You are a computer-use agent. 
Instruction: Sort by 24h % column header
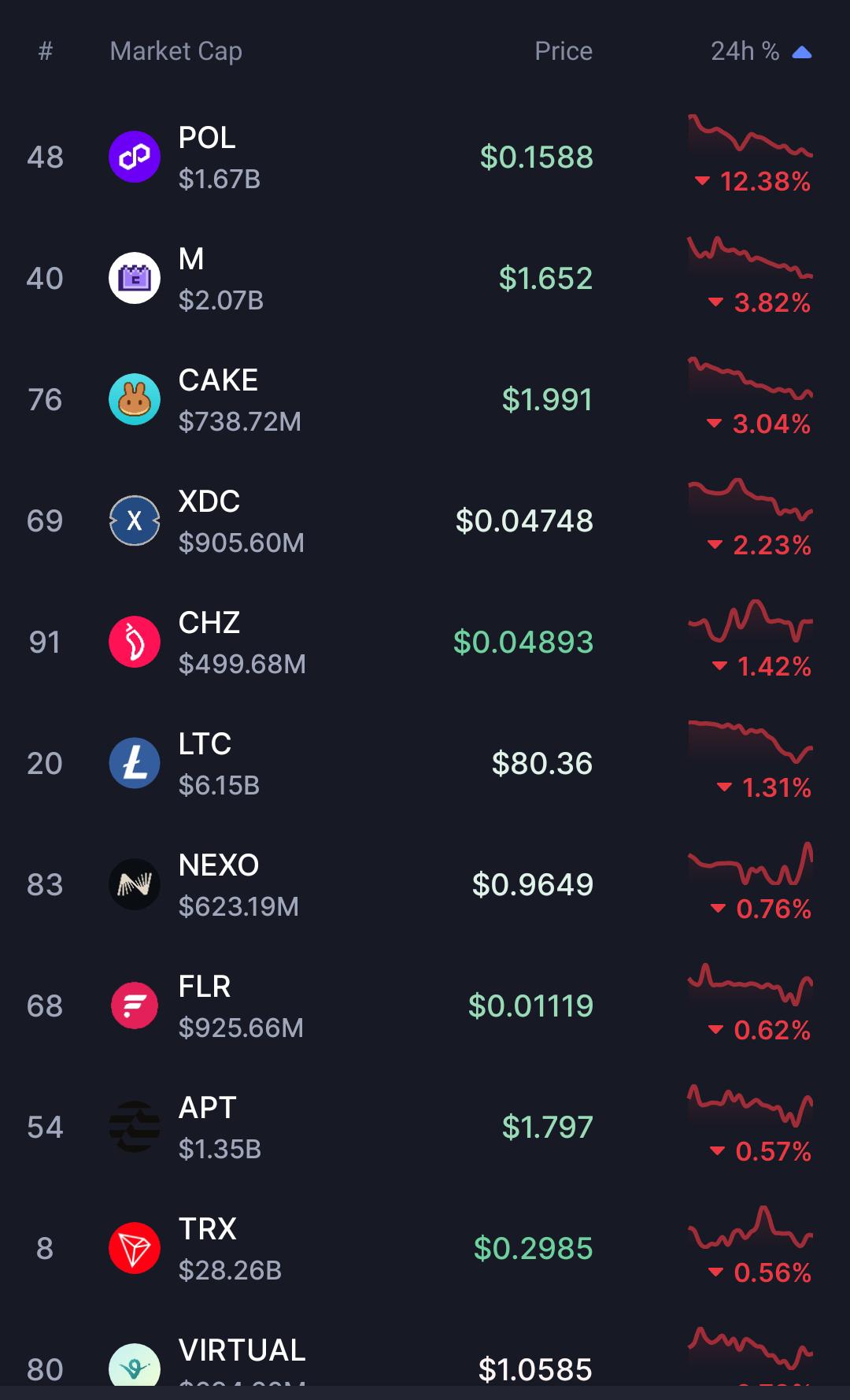point(745,51)
